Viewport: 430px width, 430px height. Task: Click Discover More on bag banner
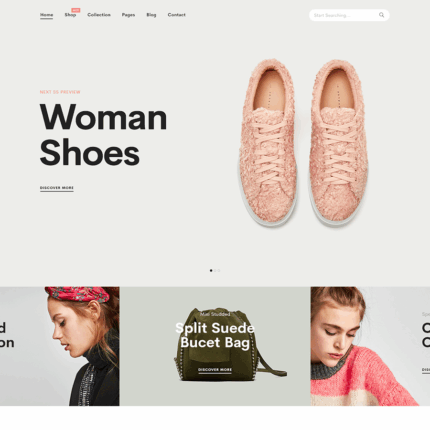[x=215, y=370]
